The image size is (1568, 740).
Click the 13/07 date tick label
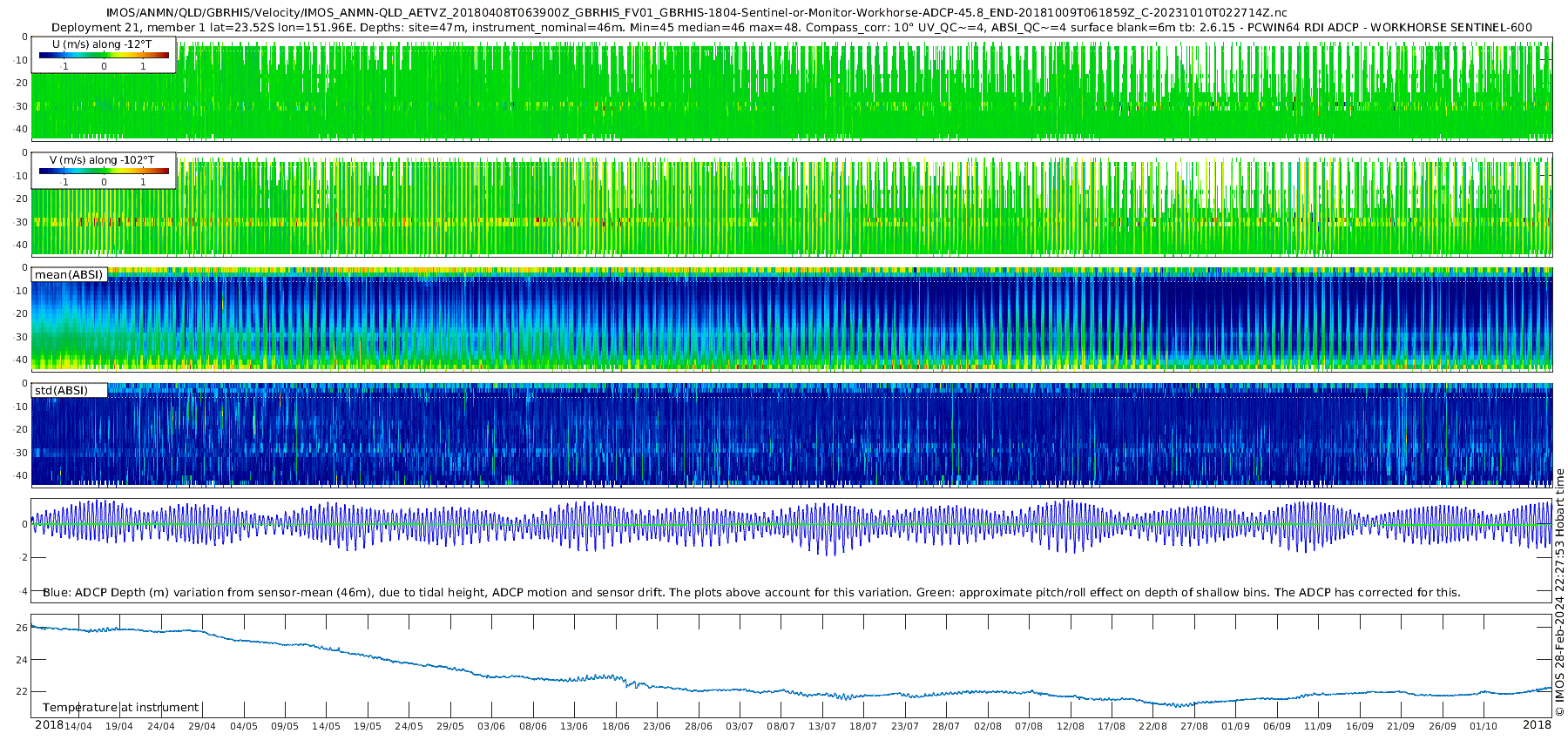click(822, 726)
